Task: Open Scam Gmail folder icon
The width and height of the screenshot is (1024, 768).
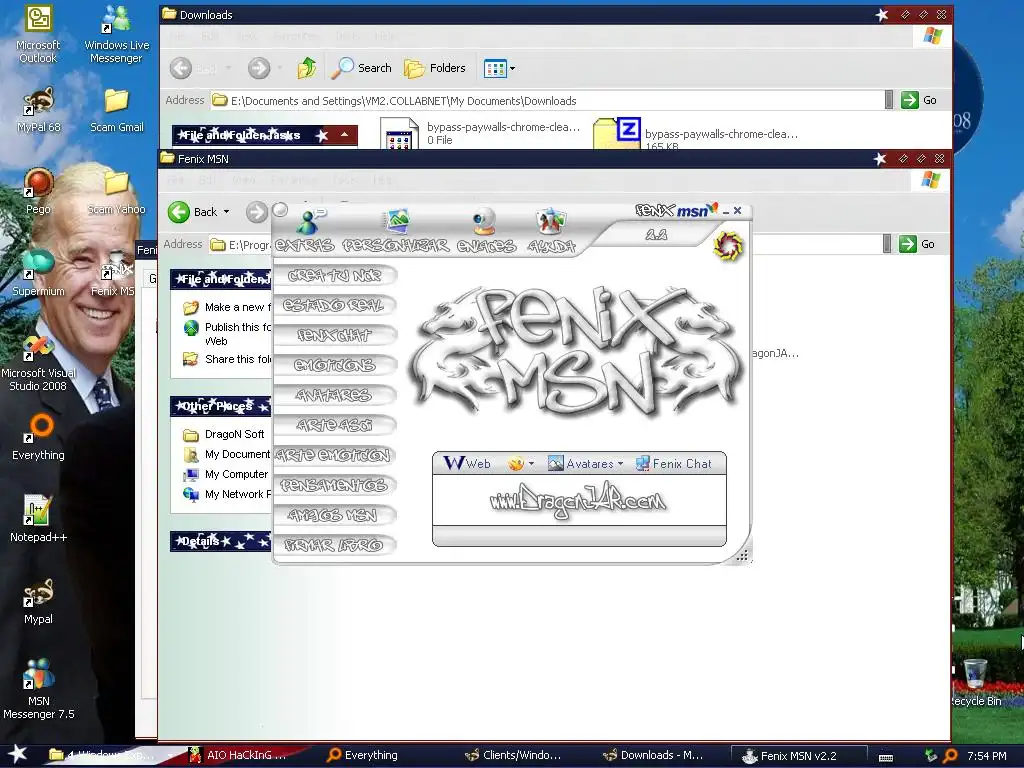Action: click(116, 110)
